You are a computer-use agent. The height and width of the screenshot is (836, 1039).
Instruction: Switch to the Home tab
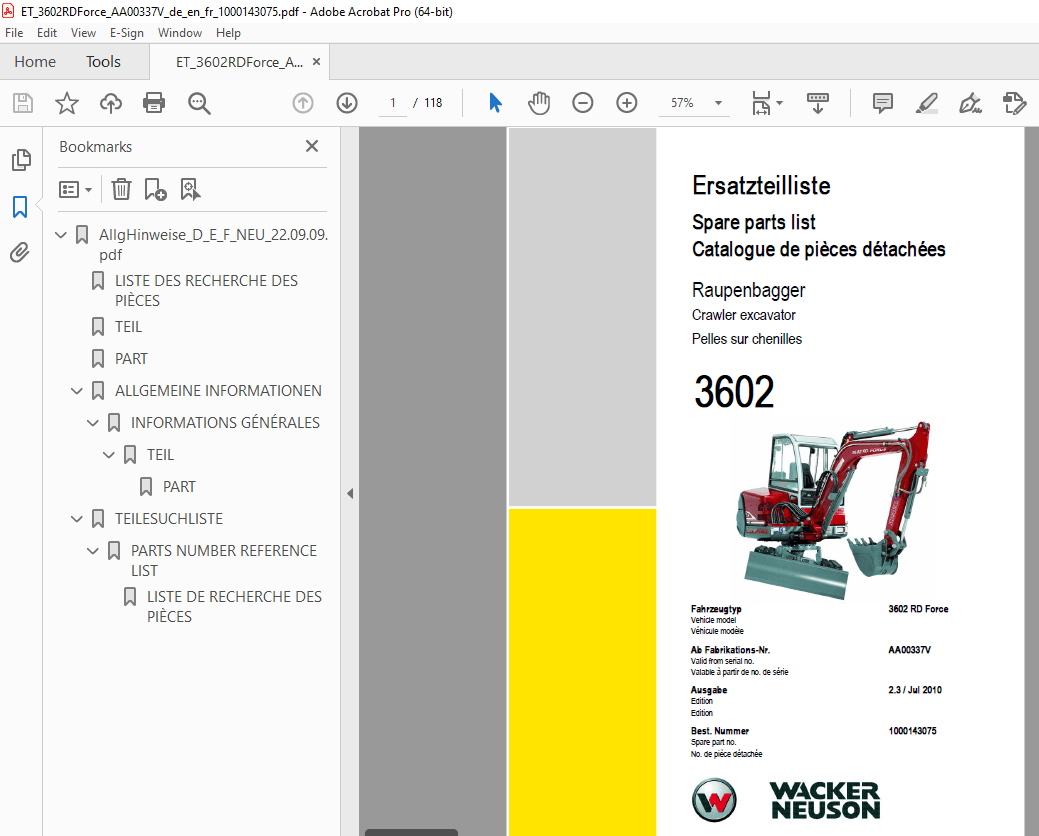pyautogui.click(x=35, y=61)
